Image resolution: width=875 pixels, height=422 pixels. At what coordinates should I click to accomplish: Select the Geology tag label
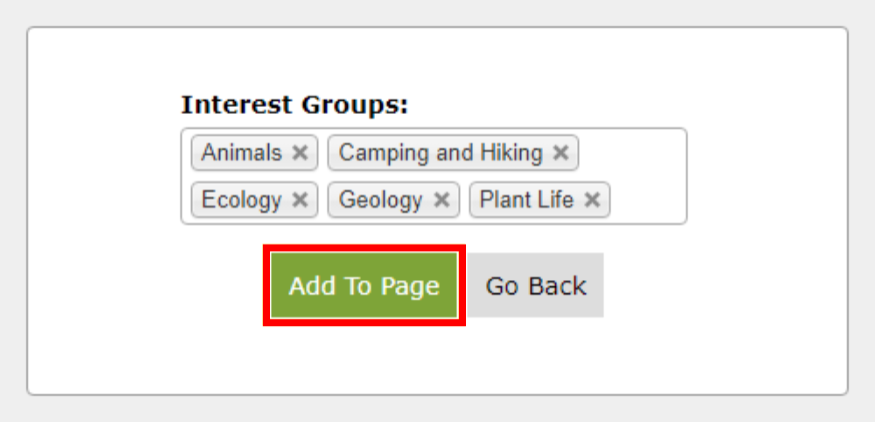(x=381, y=199)
